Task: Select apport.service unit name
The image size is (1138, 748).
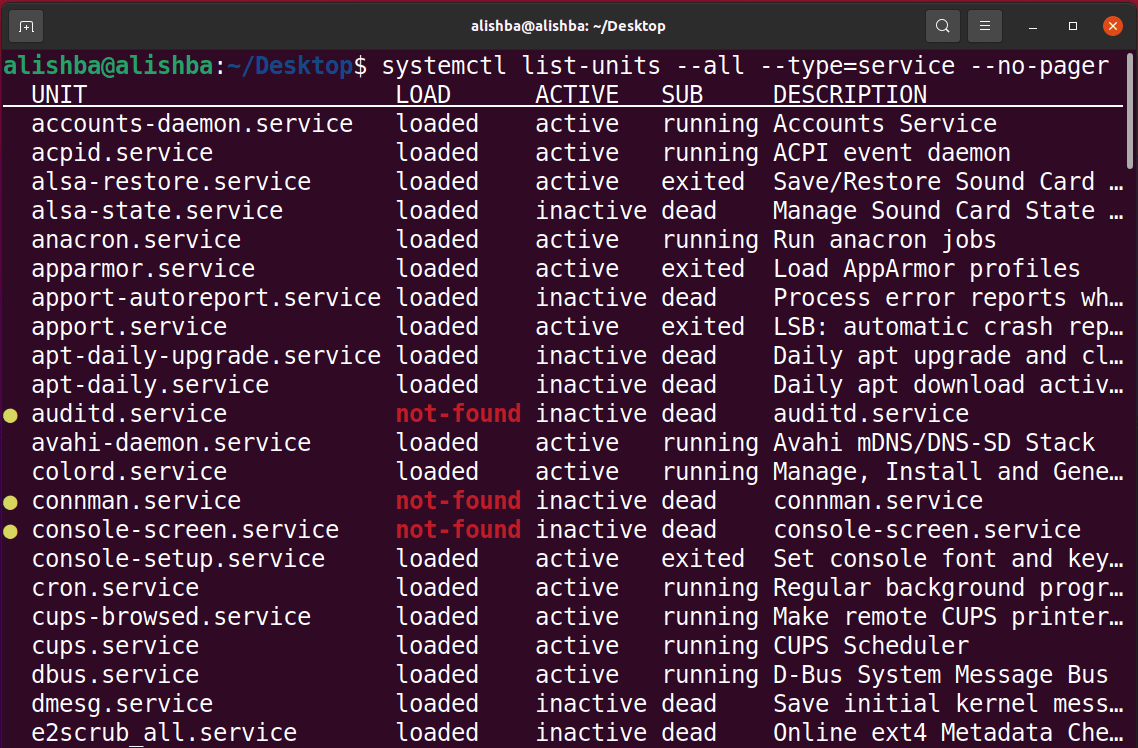Action: pyautogui.click(x=129, y=326)
